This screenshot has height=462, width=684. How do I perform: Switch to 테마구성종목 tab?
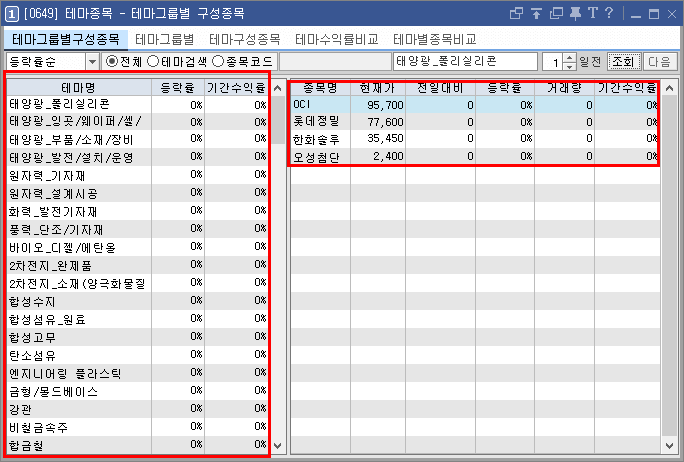245,40
